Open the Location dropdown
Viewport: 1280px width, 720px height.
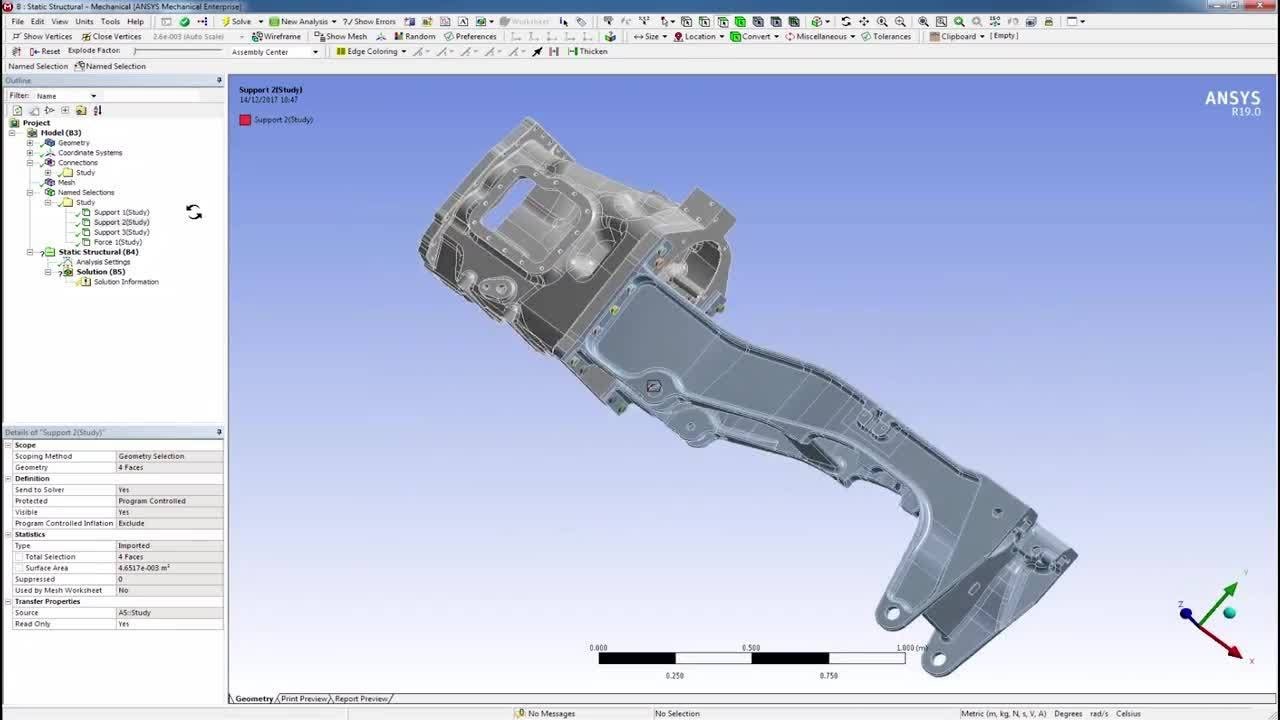pyautogui.click(x=697, y=36)
